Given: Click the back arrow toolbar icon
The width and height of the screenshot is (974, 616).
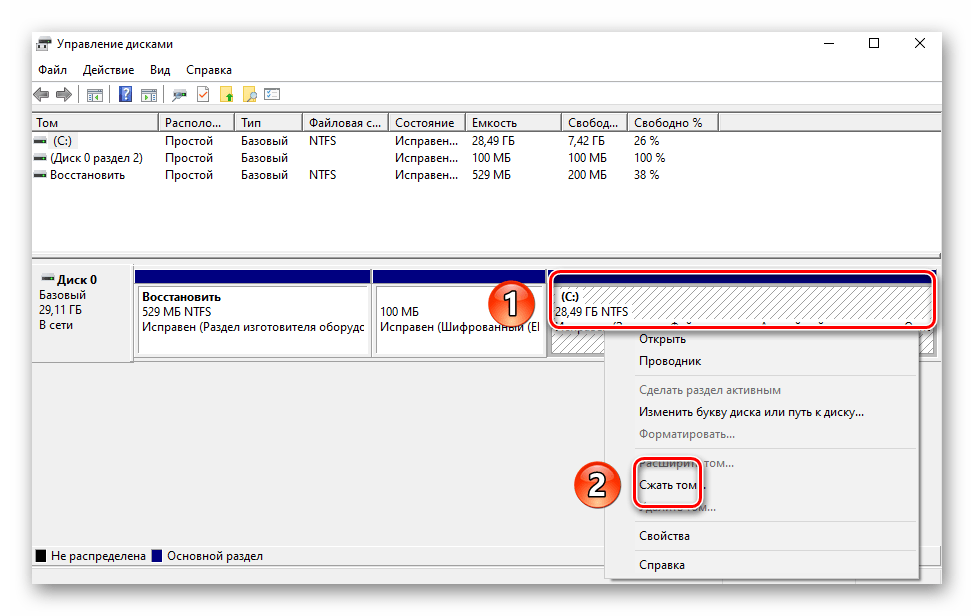Looking at the screenshot, I should click(x=41, y=95).
